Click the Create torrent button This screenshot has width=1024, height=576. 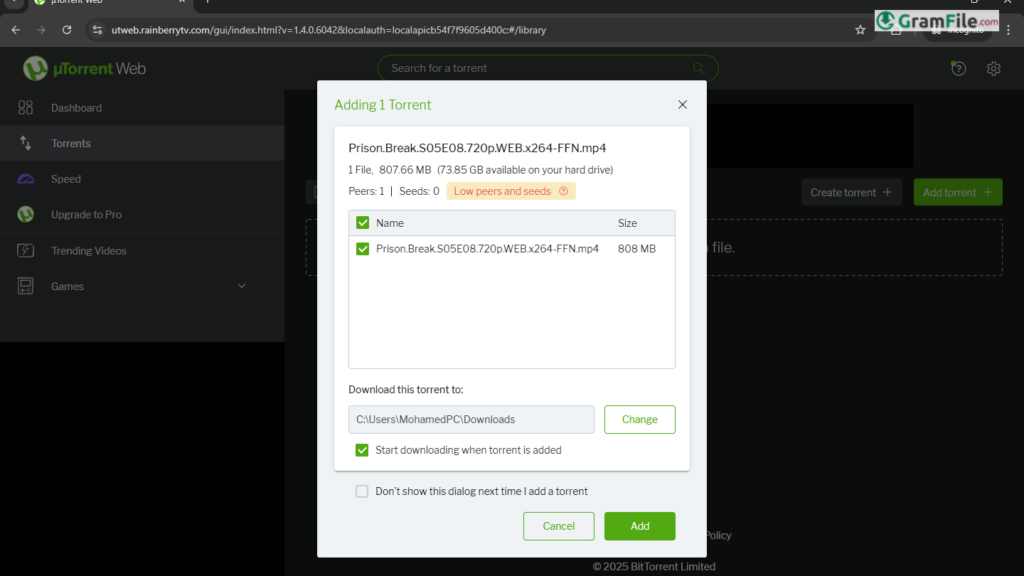tap(852, 192)
